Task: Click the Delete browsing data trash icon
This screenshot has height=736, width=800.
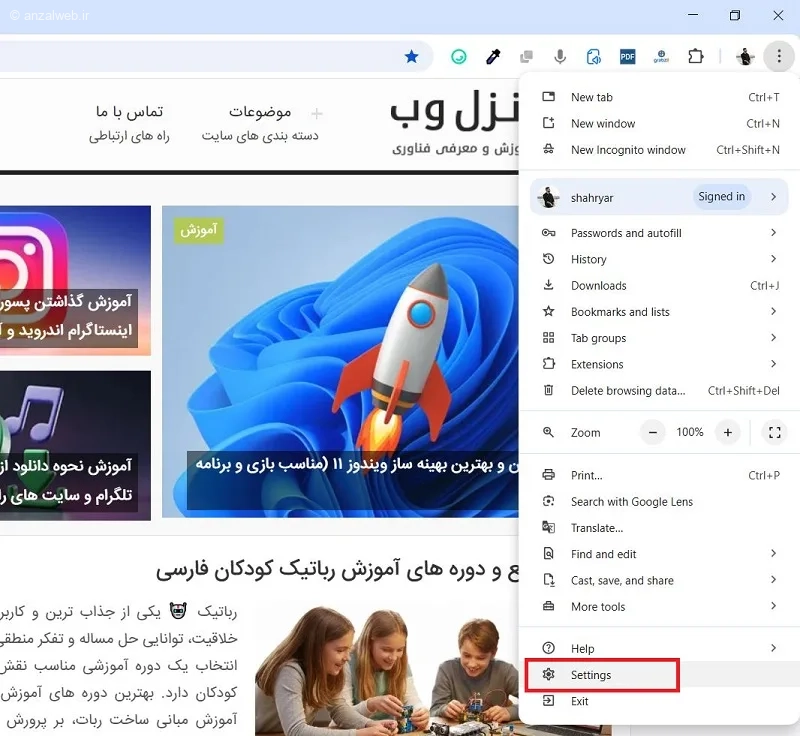Action: tap(548, 390)
